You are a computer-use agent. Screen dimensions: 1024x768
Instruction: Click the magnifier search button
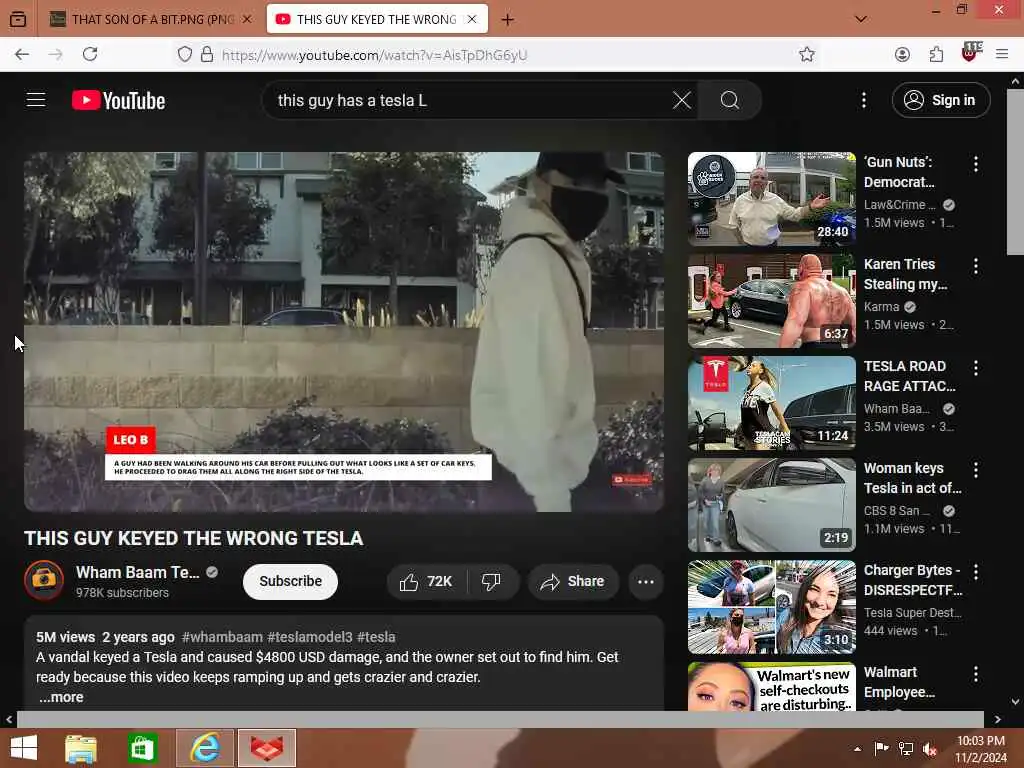point(729,100)
